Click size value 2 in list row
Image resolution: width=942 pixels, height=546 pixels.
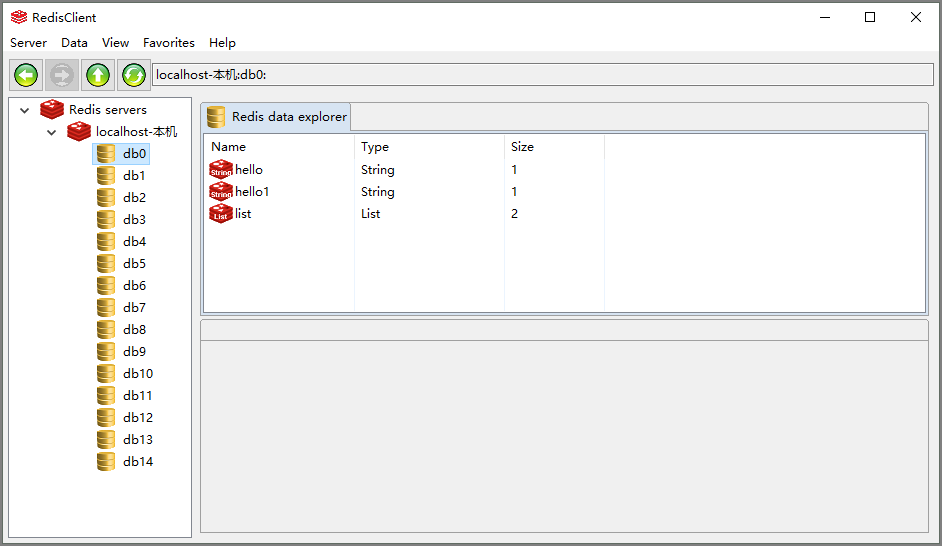(x=514, y=213)
